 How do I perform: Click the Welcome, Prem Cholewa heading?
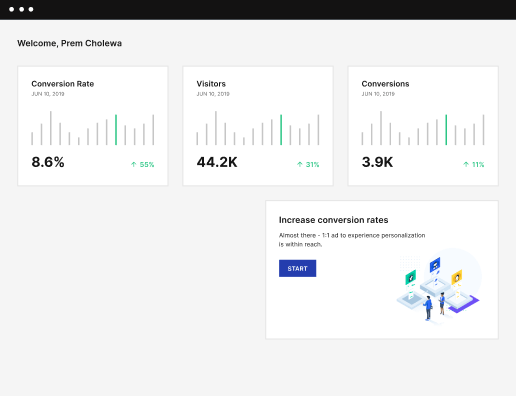coord(69,43)
